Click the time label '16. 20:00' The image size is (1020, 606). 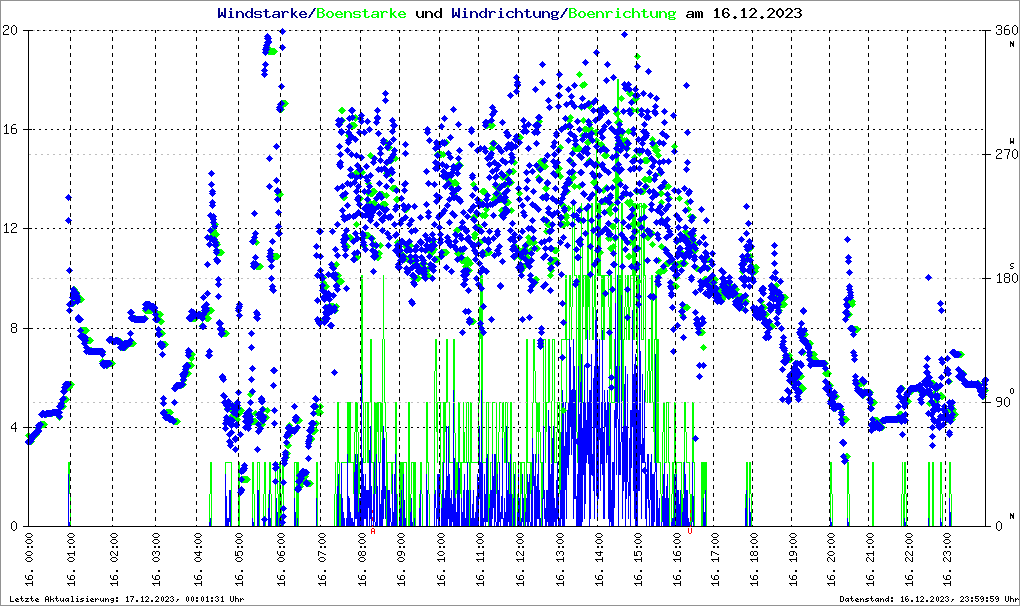click(x=831, y=559)
